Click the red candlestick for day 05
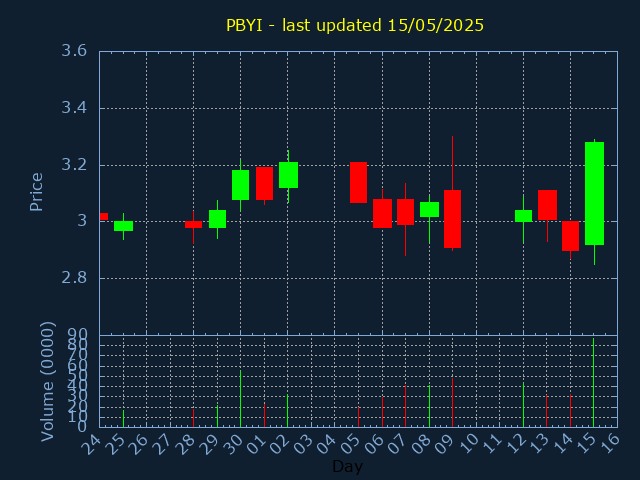This screenshot has width=640, height=480. tap(358, 182)
